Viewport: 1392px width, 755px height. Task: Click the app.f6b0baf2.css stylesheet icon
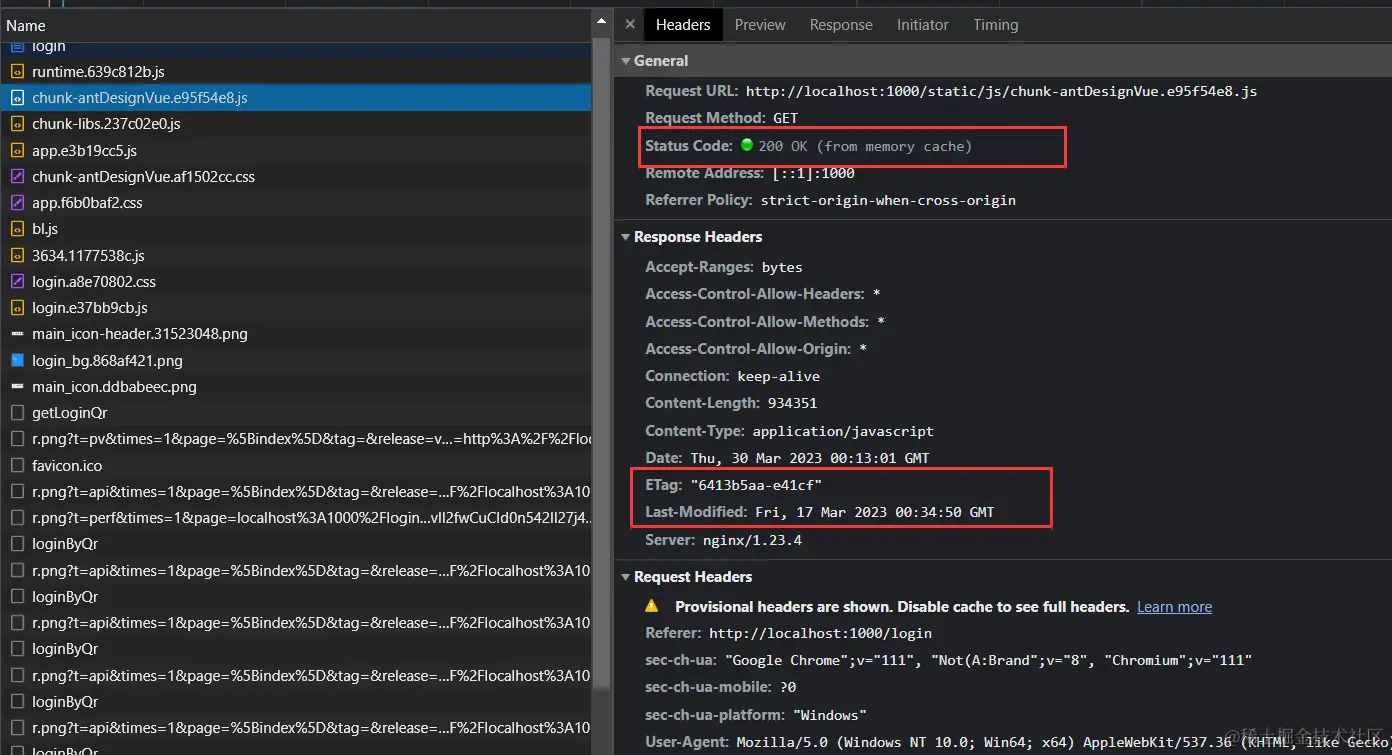(17, 203)
